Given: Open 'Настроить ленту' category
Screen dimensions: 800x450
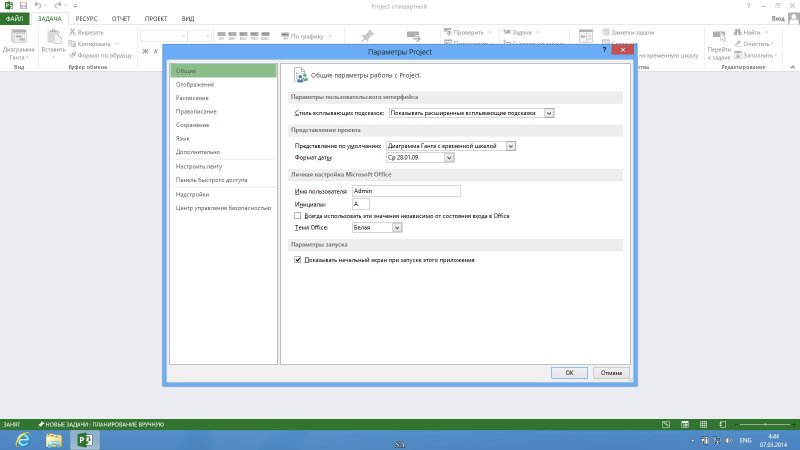Looking at the screenshot, I should (223, 166).
